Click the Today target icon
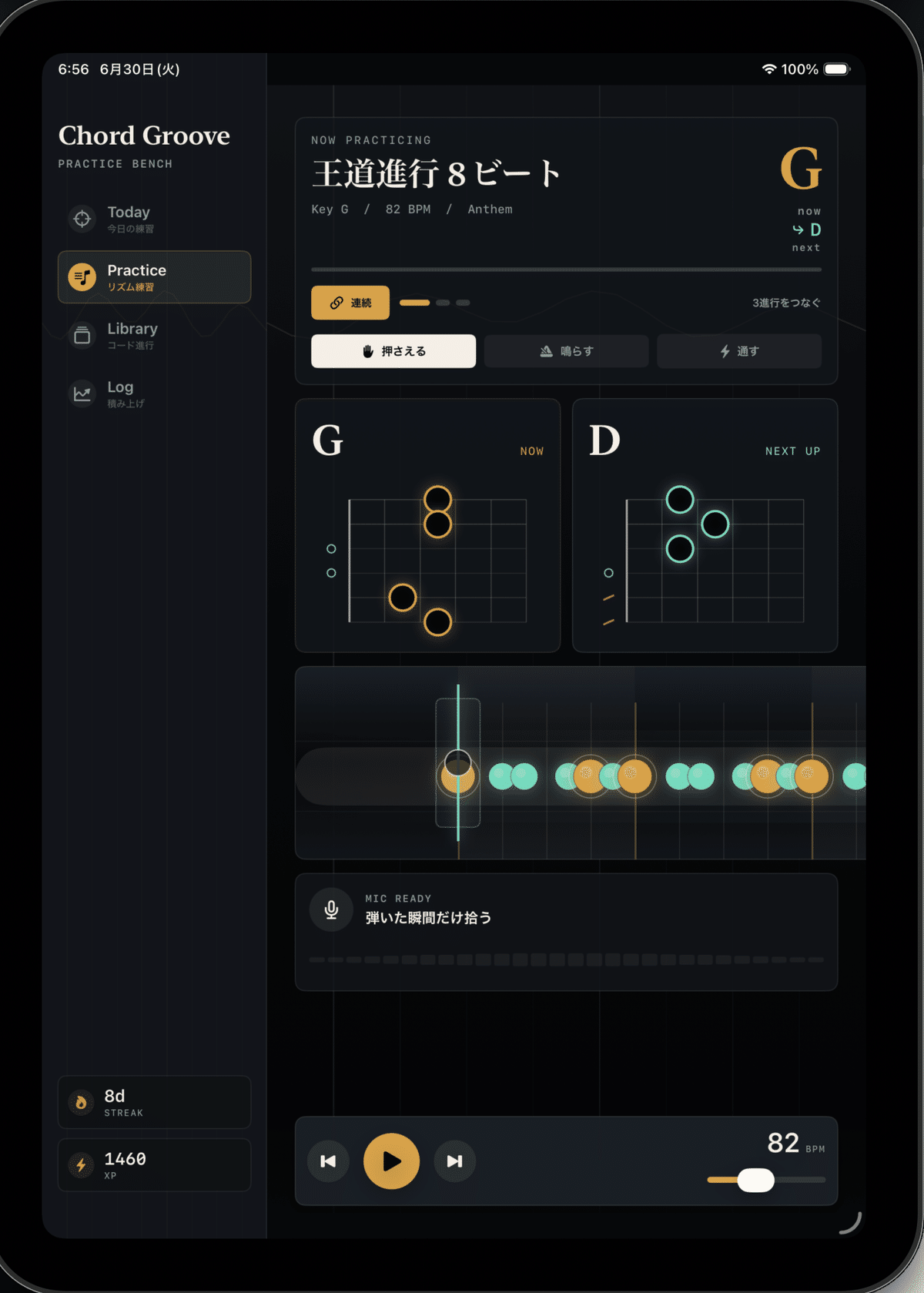The image size is (924, 1293). pos(82,219)
